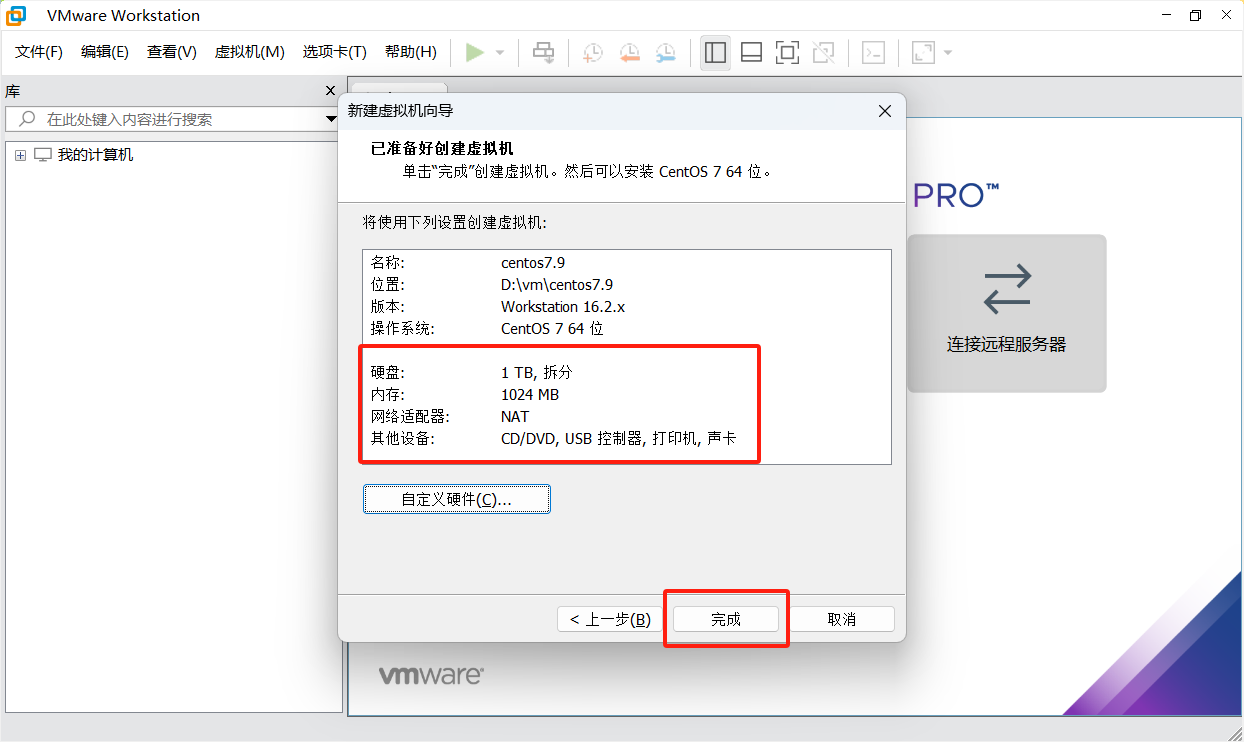Click the VMware Workstation title bar logo
Image resolution: width=1244 pixels, height=742 pixels.
point(16,15)
